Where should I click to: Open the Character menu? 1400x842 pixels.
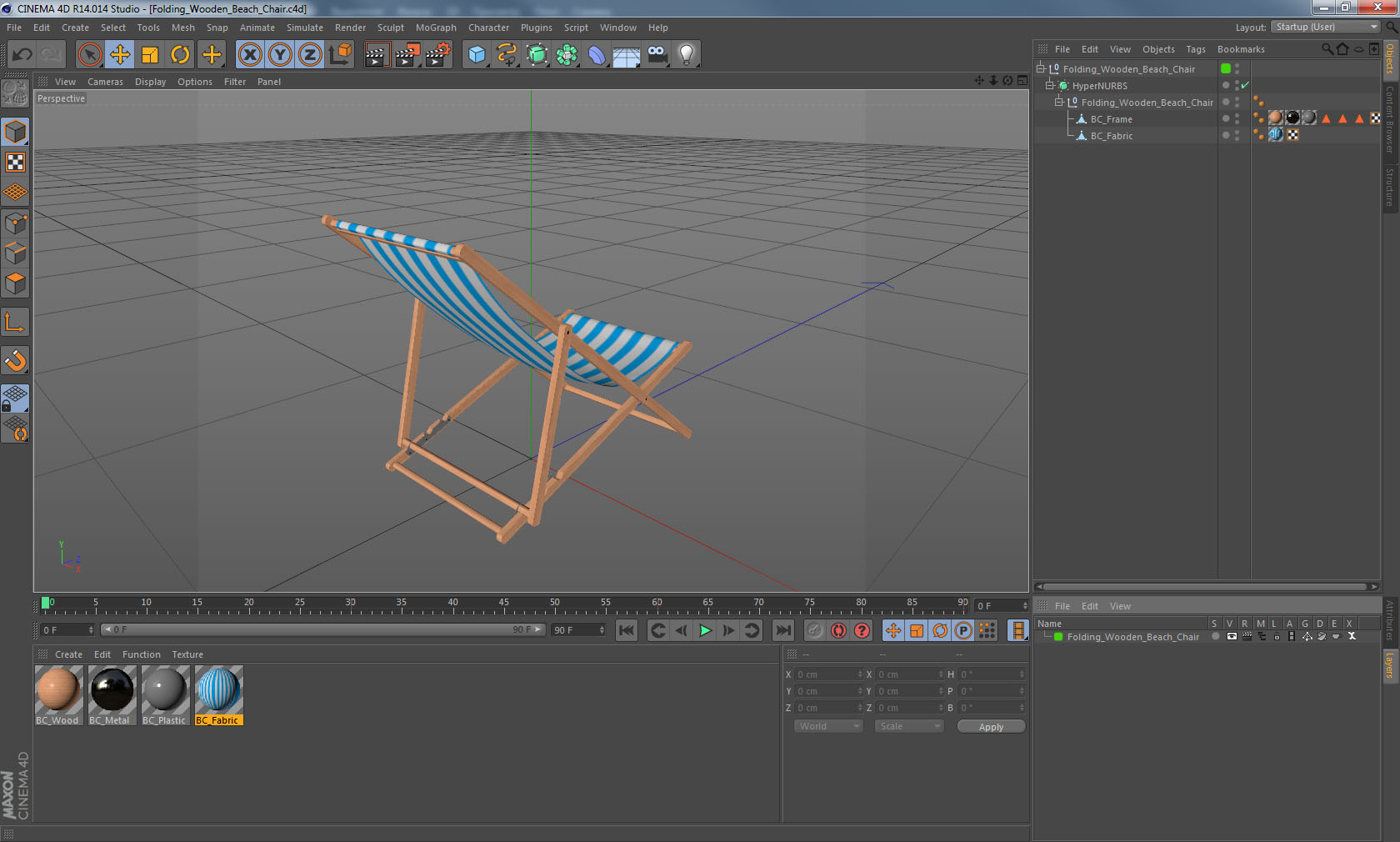coord(488,28)
